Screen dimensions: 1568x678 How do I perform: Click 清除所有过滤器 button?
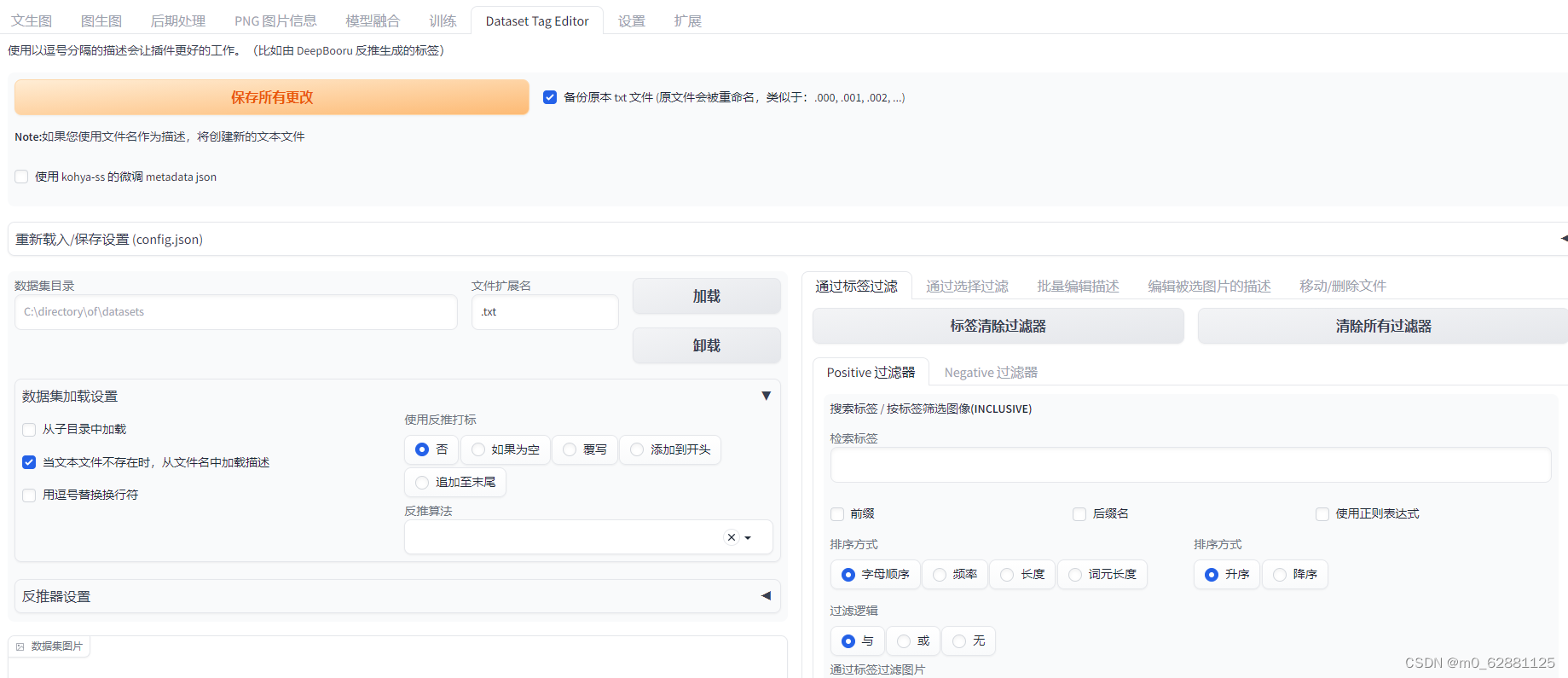point(1383,326)
